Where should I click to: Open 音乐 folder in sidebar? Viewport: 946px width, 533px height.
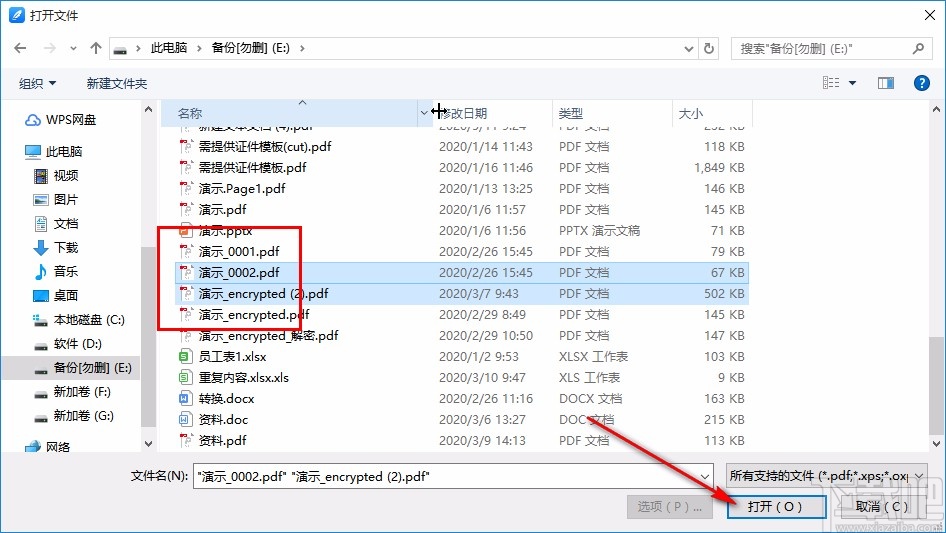click(56, 272)
